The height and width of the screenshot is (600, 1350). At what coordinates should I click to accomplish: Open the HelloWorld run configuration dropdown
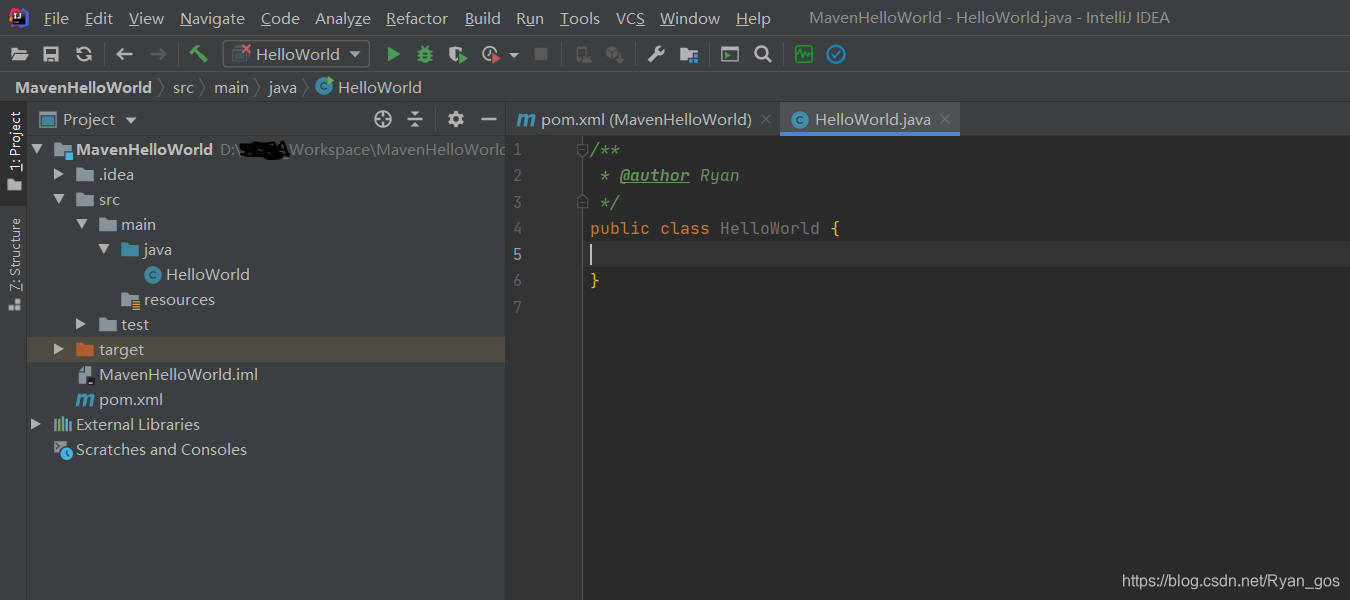point(296,54)
